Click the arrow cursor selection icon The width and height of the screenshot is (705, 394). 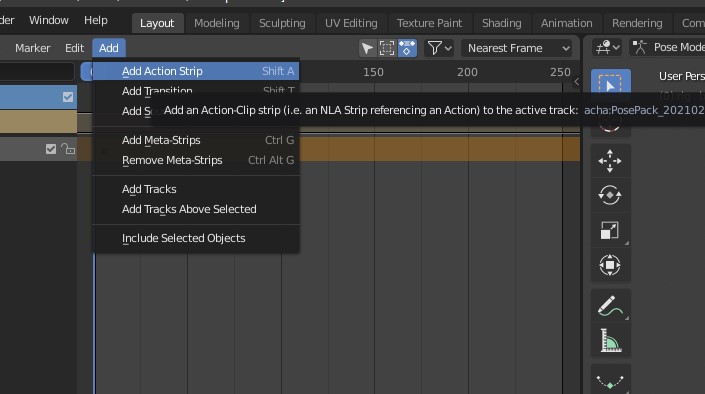point(367,48)
